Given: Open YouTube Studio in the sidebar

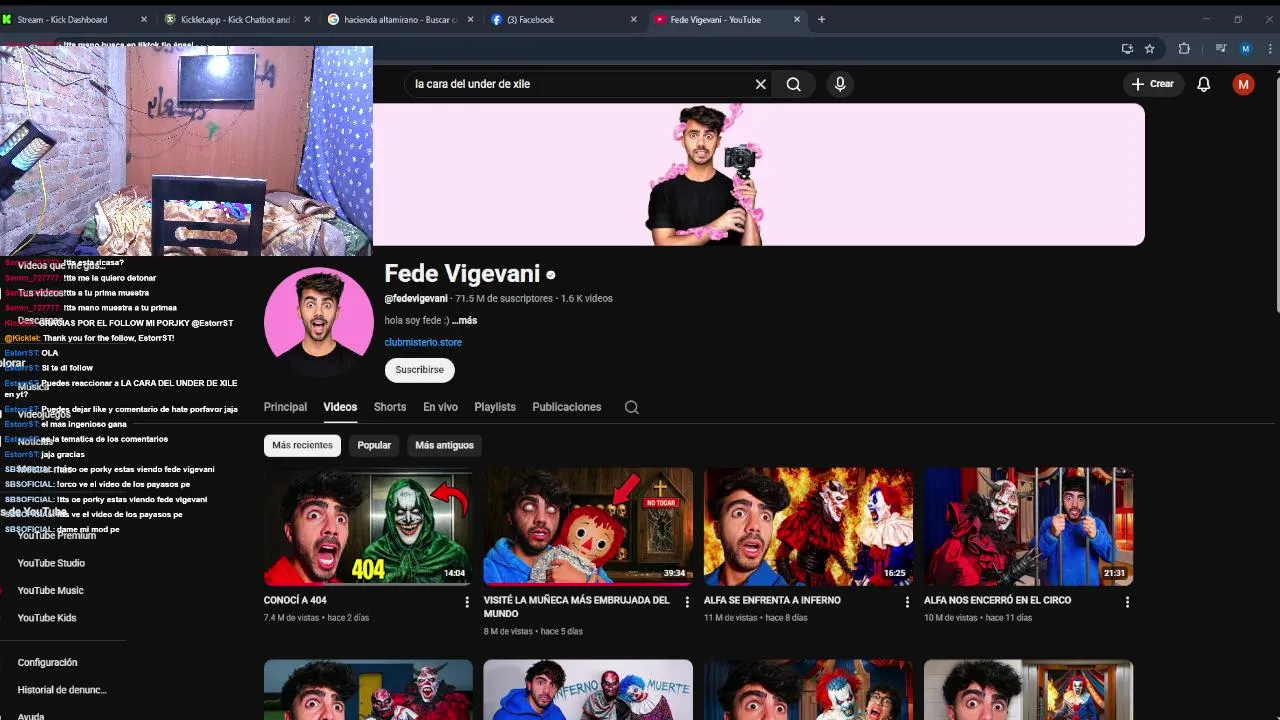Looking at the screenshot, I should tap(51, 563).
